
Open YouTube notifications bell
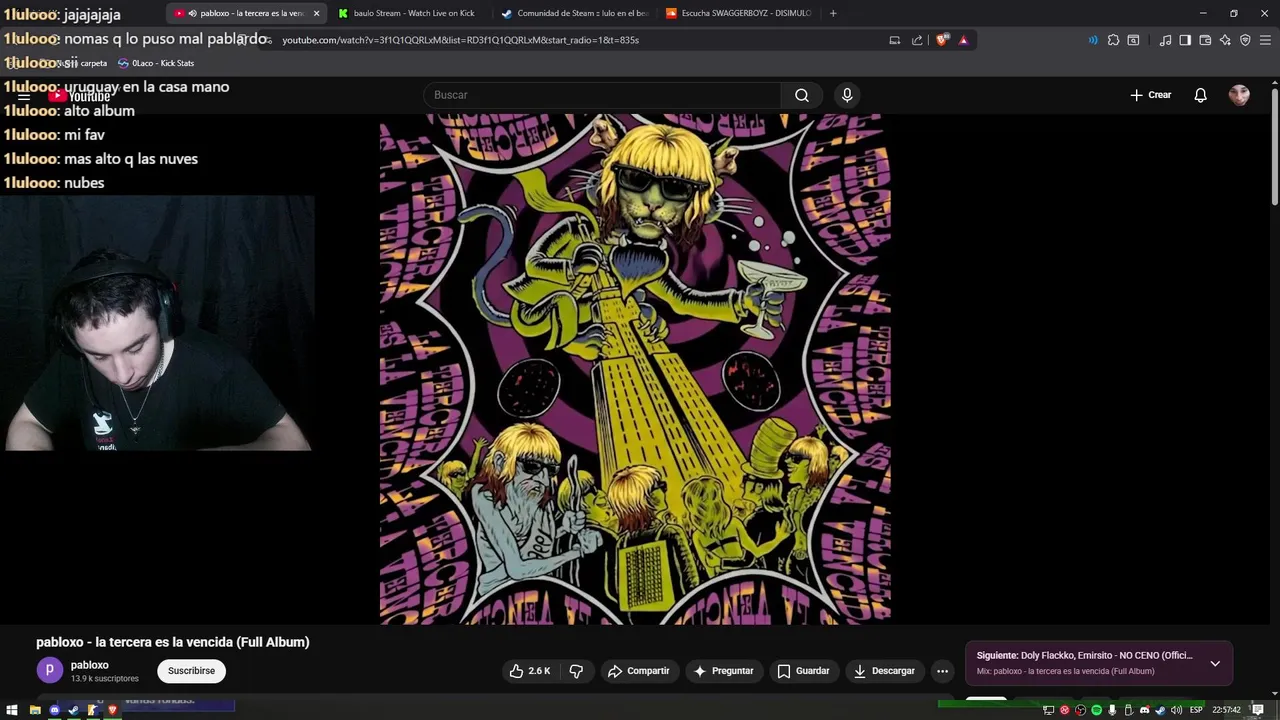pos(1200,95)
